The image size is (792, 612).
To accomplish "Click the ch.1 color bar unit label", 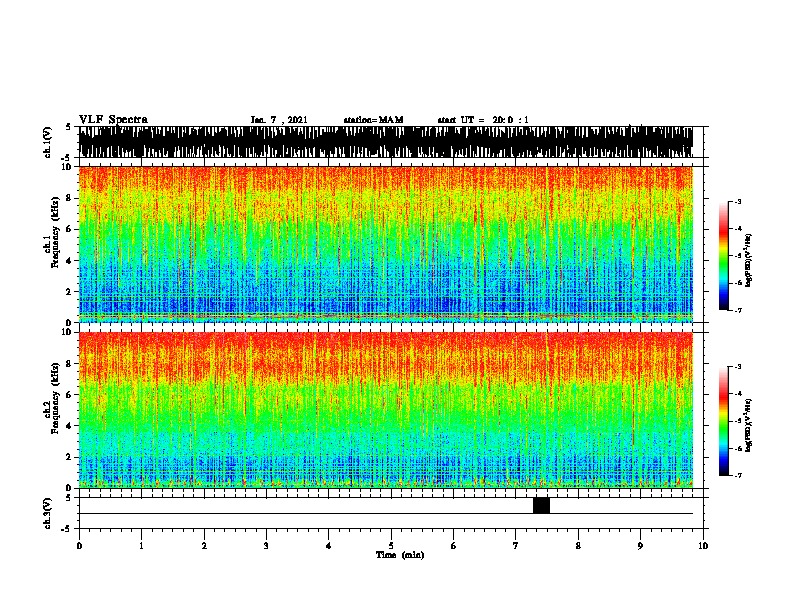I will pos(748,260).
